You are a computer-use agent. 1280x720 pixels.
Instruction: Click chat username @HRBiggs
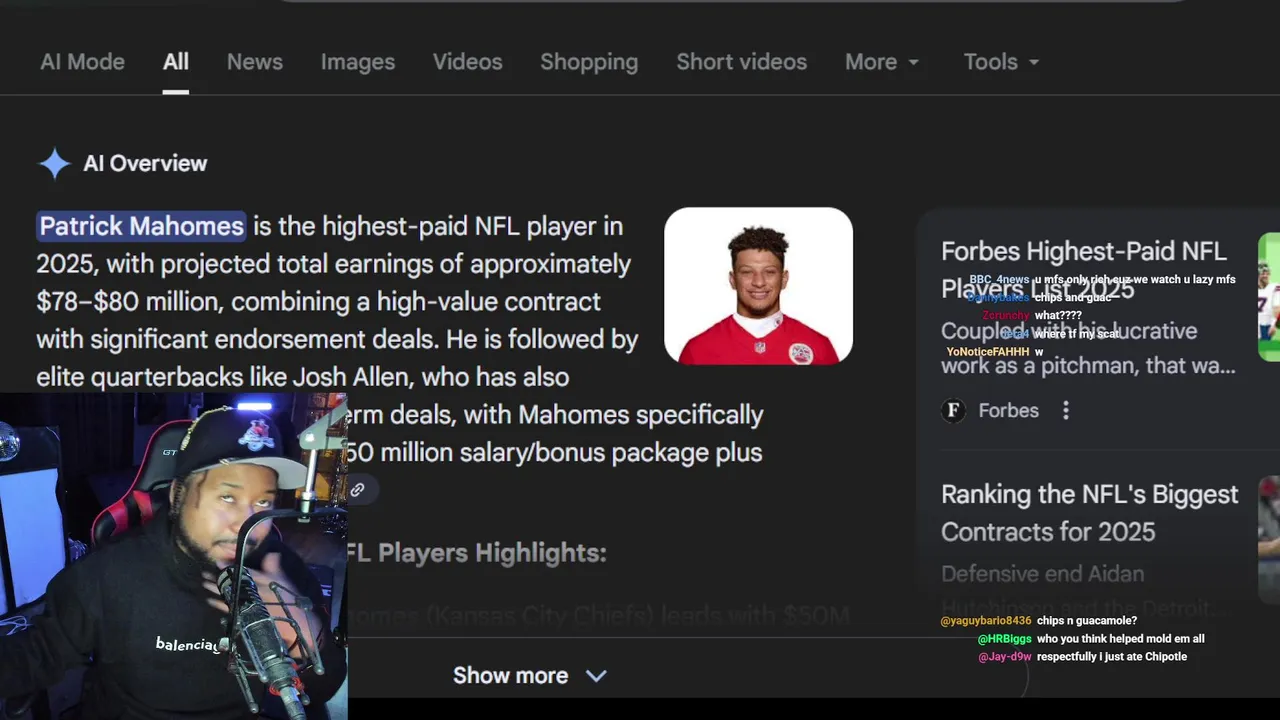1004,639
